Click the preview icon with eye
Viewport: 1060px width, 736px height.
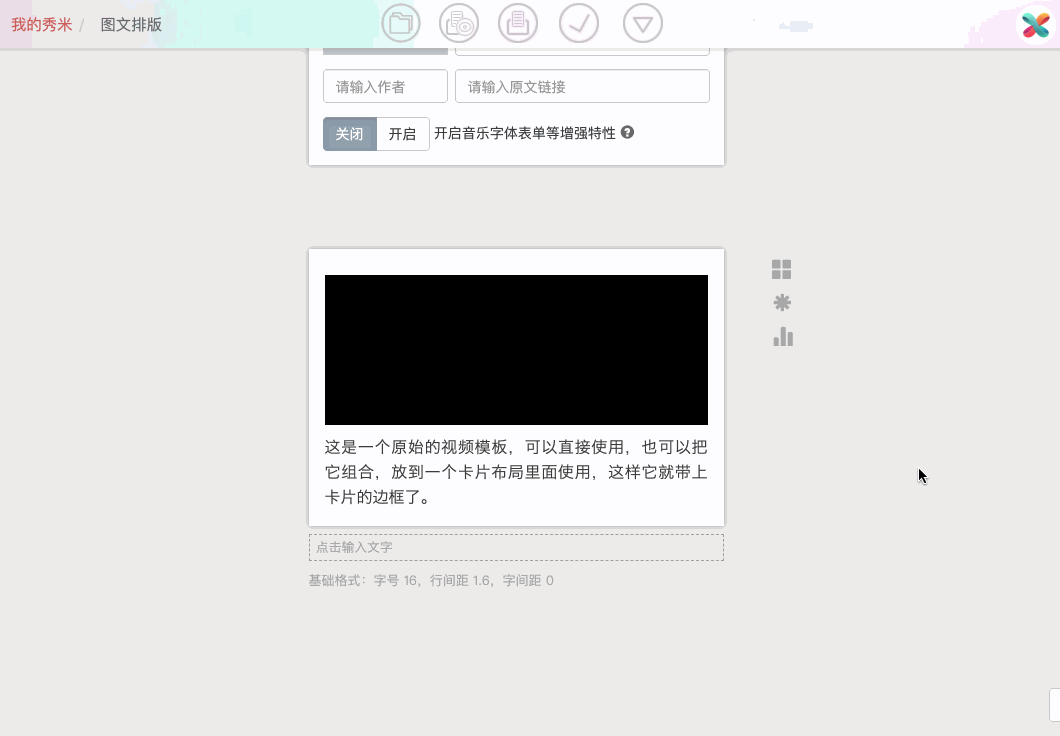click(x=459, y=23)
